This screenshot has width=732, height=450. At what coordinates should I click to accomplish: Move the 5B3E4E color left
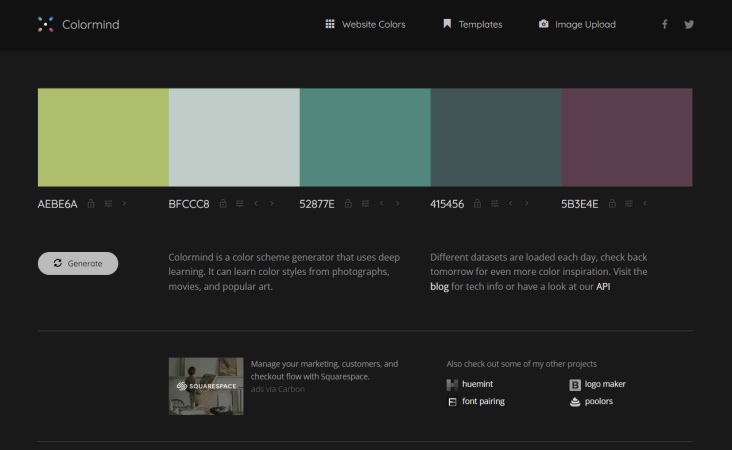pos(645,204)
